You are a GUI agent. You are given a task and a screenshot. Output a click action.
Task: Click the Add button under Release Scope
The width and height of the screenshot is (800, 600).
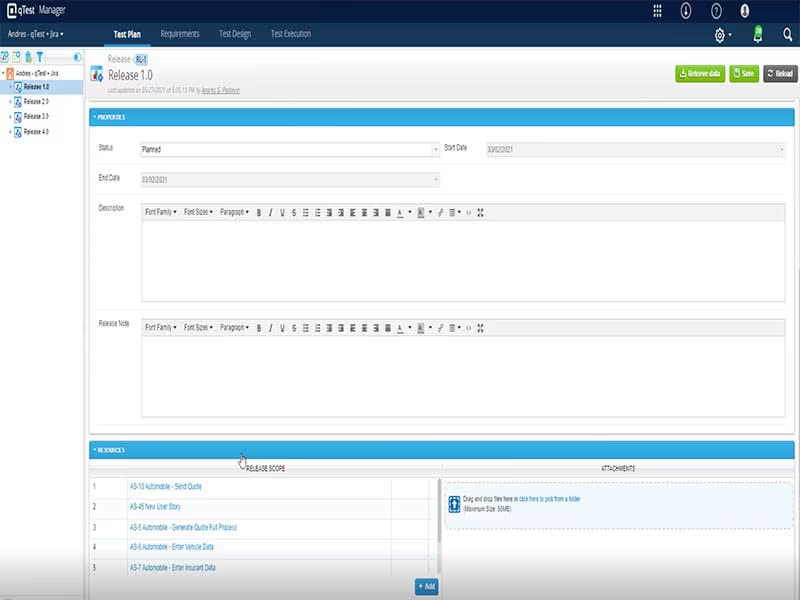427,586
